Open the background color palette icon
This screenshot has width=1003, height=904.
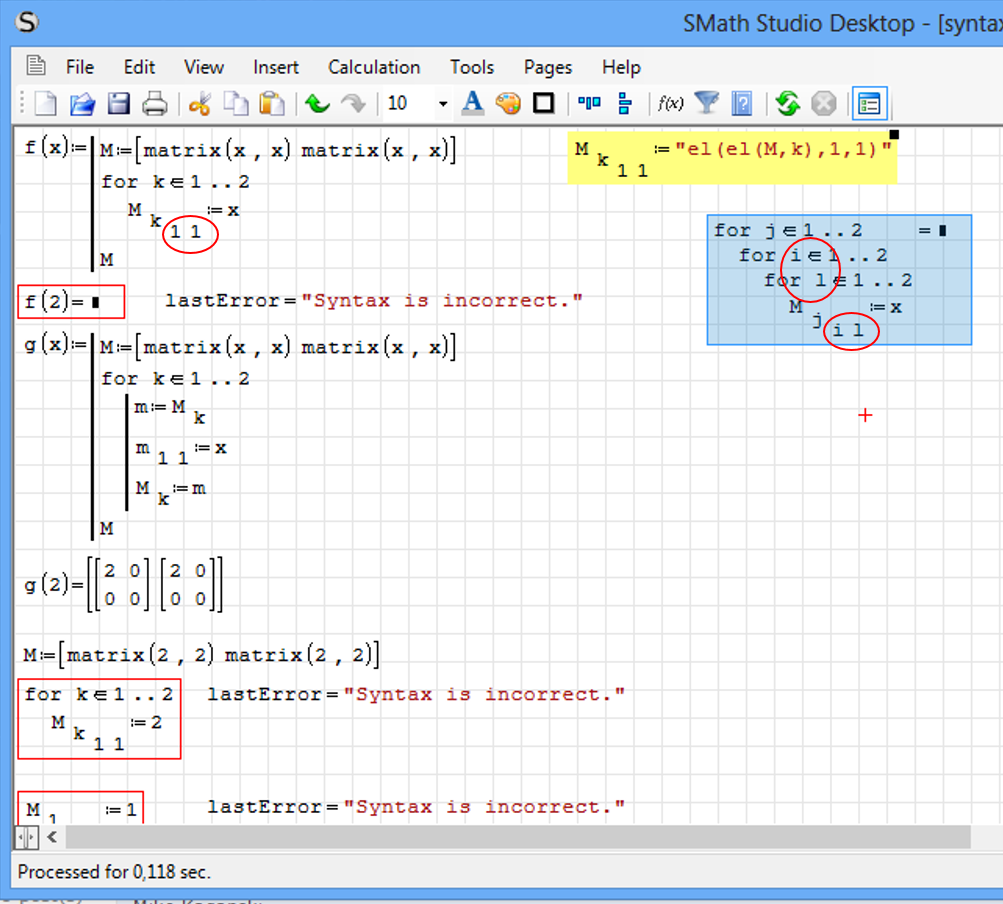point(509,103)
